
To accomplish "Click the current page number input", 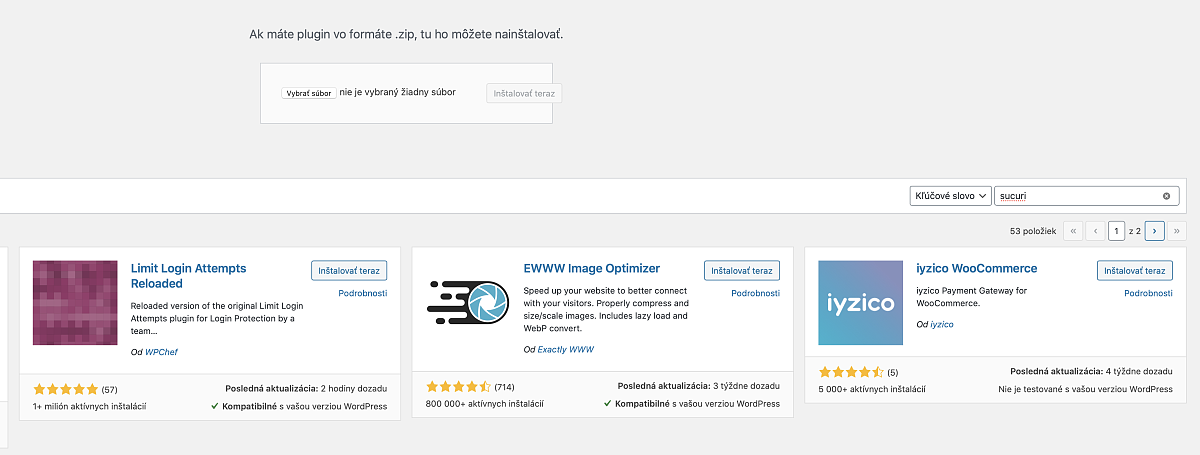I will point(1118,231).
